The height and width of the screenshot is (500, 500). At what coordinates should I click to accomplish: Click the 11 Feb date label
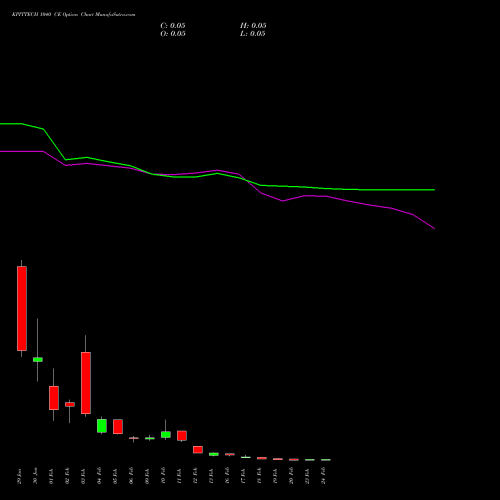[180, 476]
